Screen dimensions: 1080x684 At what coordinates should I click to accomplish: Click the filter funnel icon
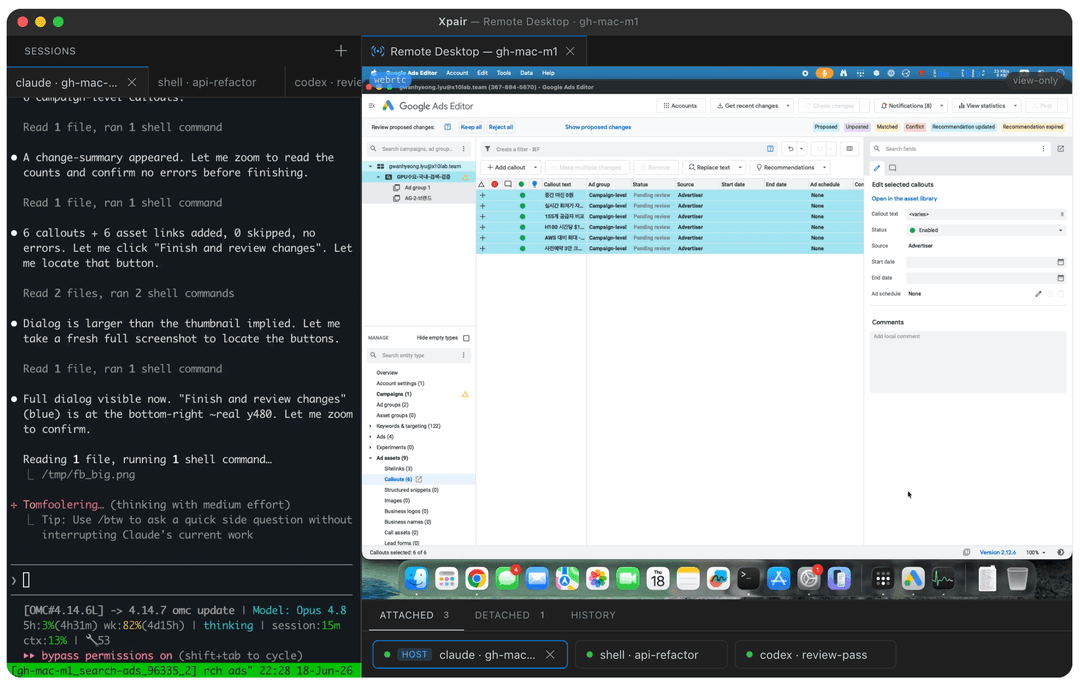pos(487,149)
